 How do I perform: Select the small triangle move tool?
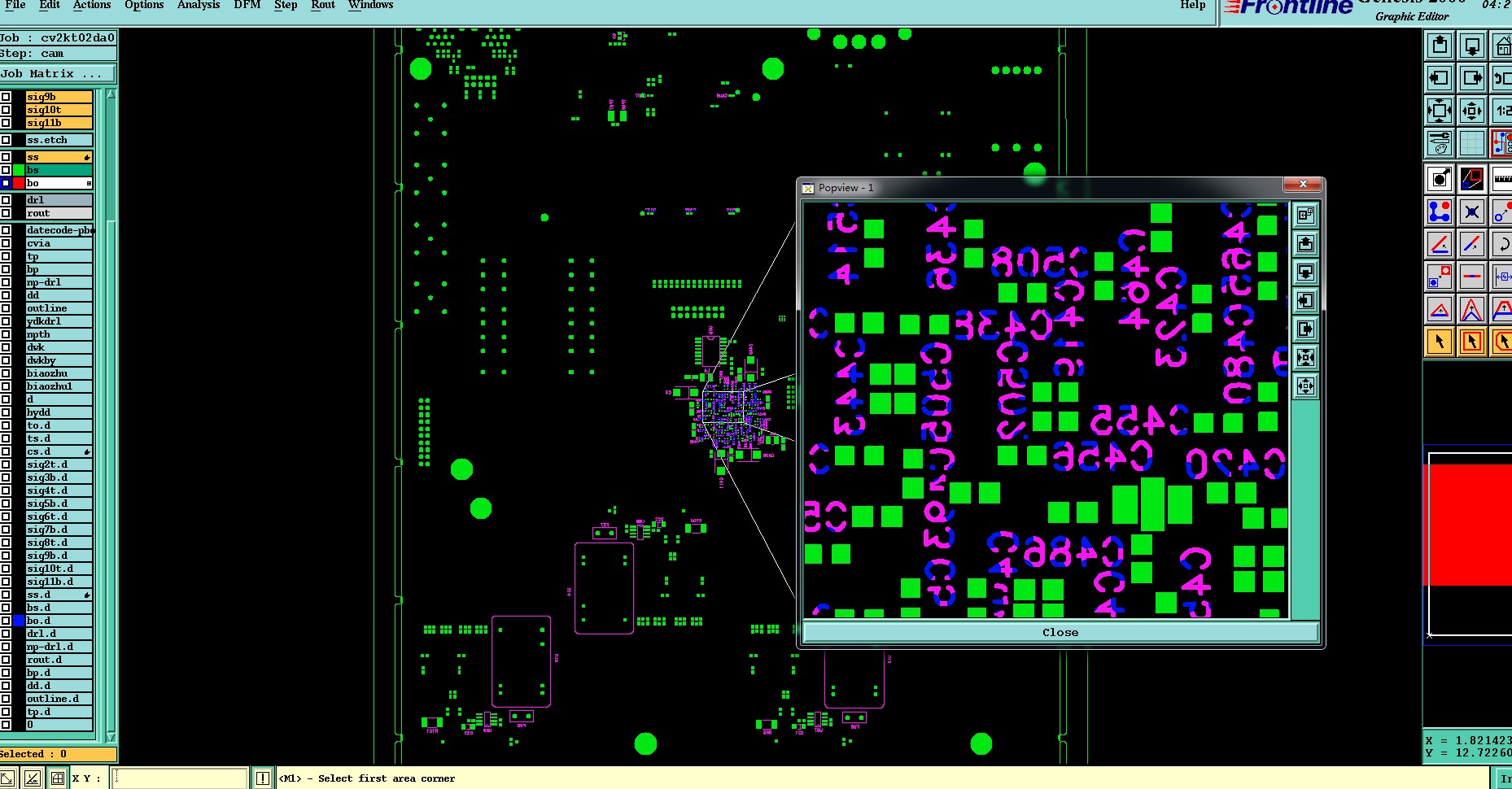click(x=1440, y=309)
